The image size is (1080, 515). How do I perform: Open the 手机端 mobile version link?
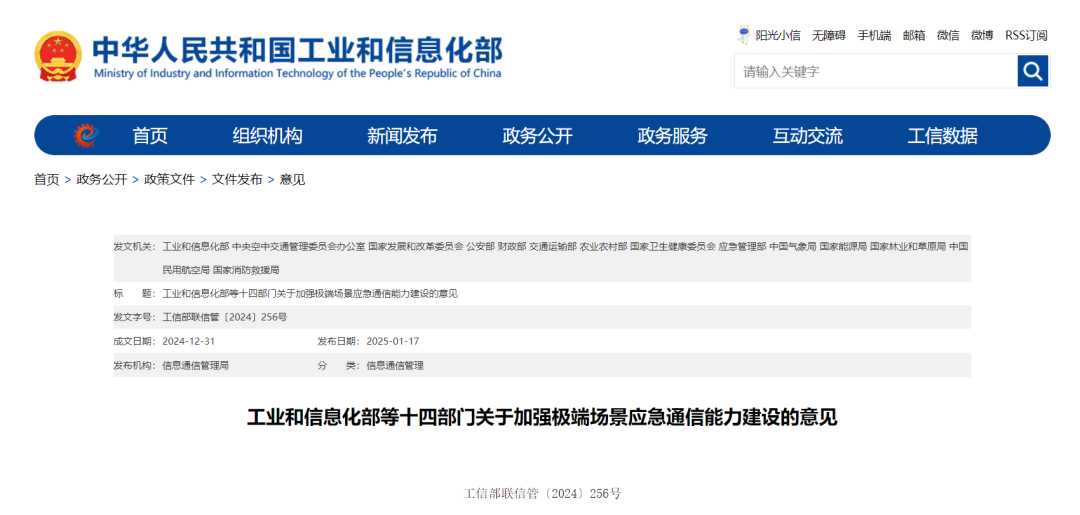(874, 36)
